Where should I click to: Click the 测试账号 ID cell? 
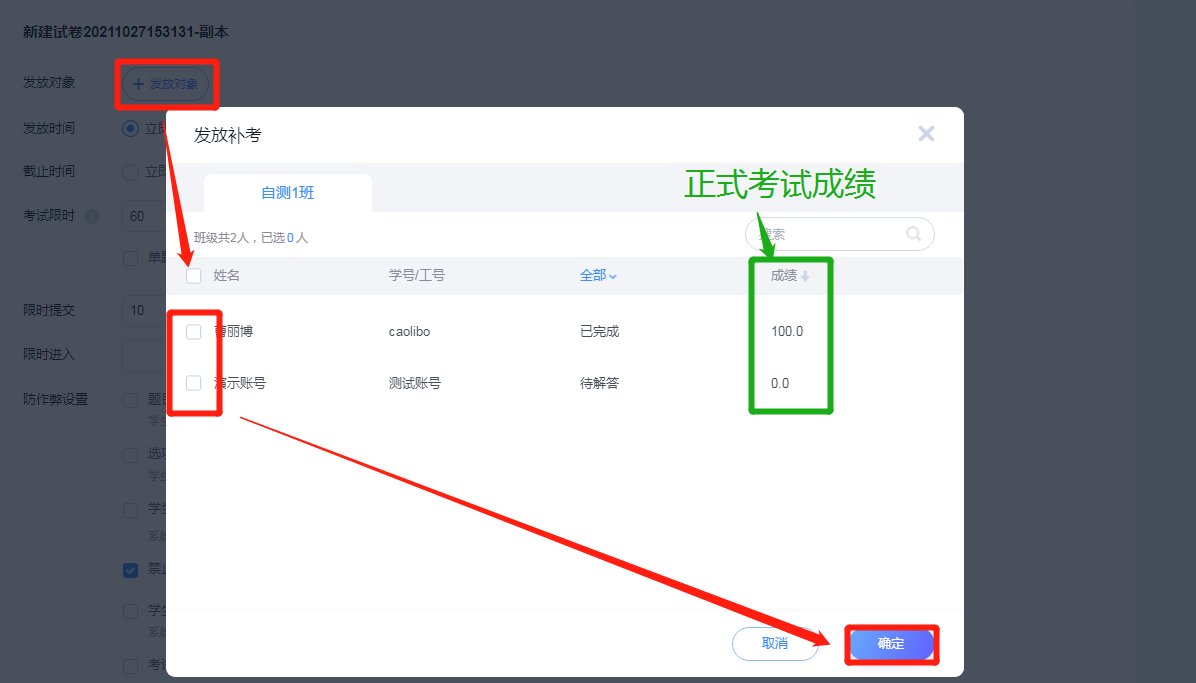pos(415,383)
